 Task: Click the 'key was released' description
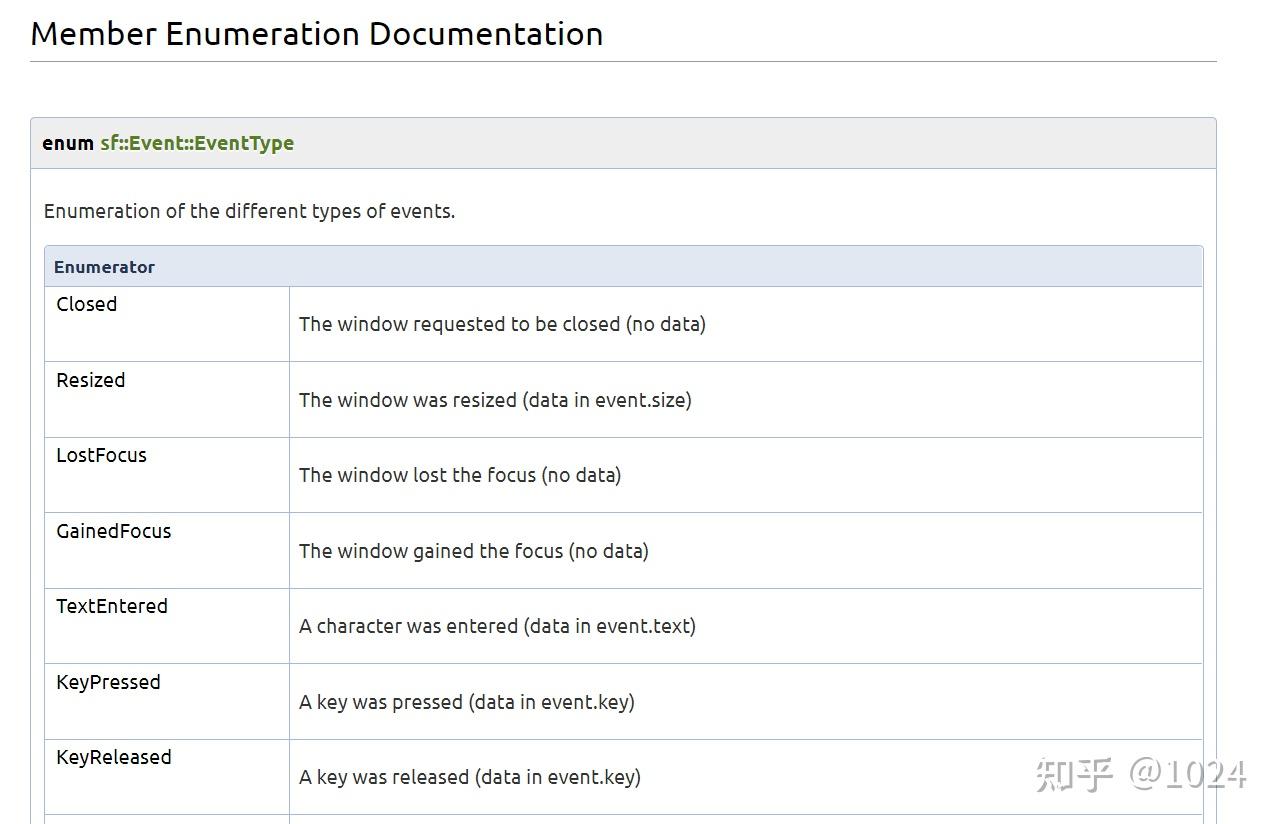coord(470,777)
